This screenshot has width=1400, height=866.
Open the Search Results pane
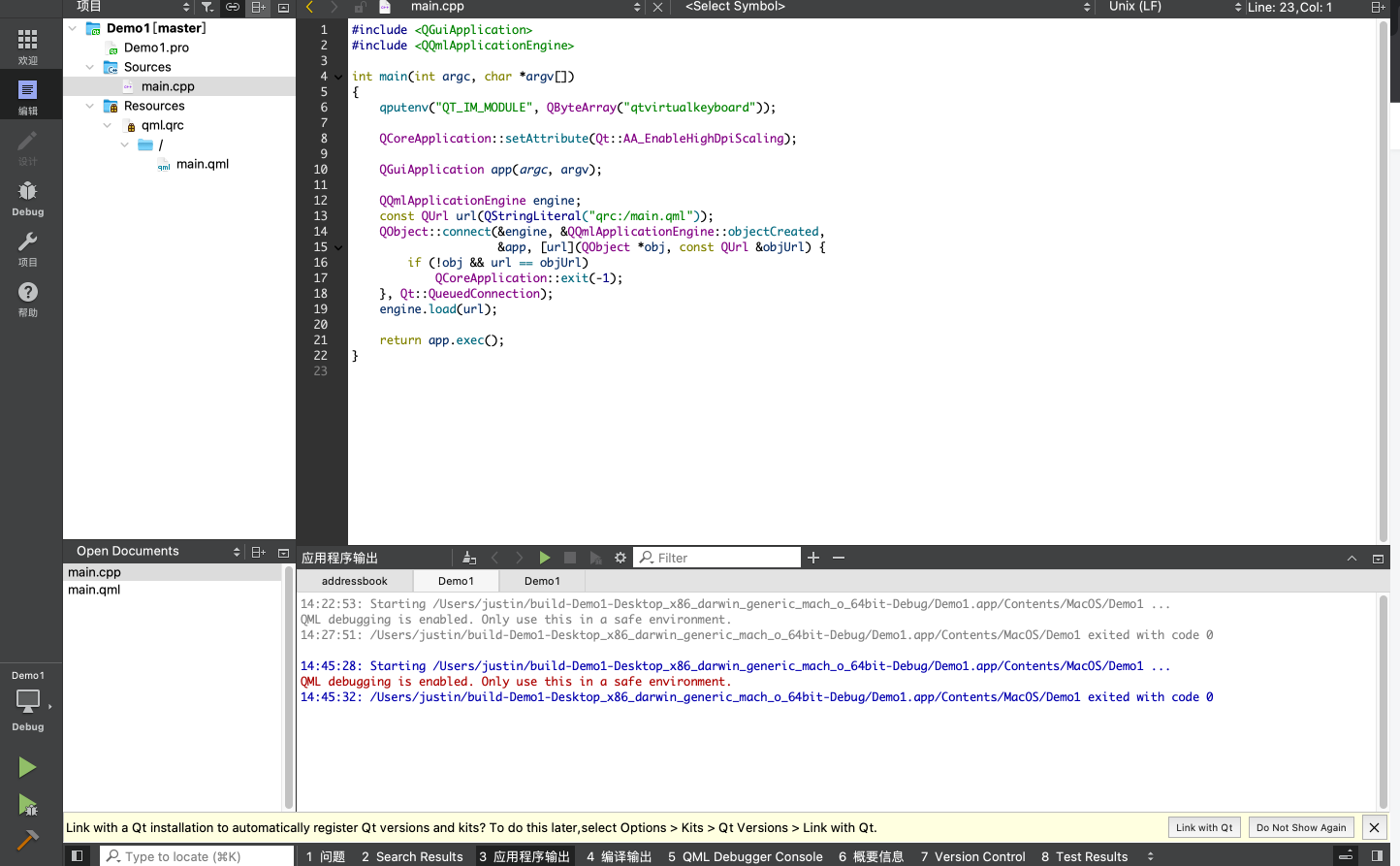412,856
